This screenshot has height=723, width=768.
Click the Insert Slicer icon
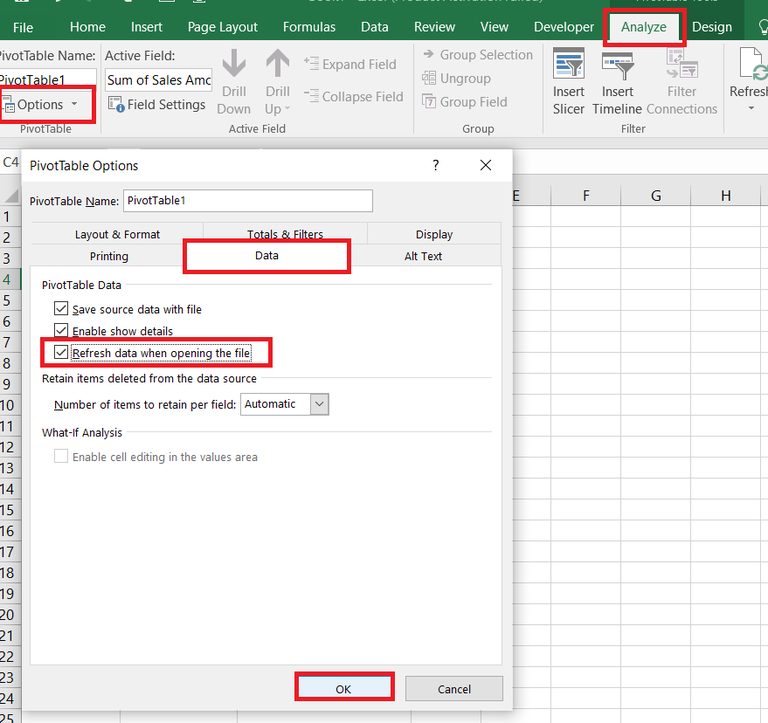568,66
